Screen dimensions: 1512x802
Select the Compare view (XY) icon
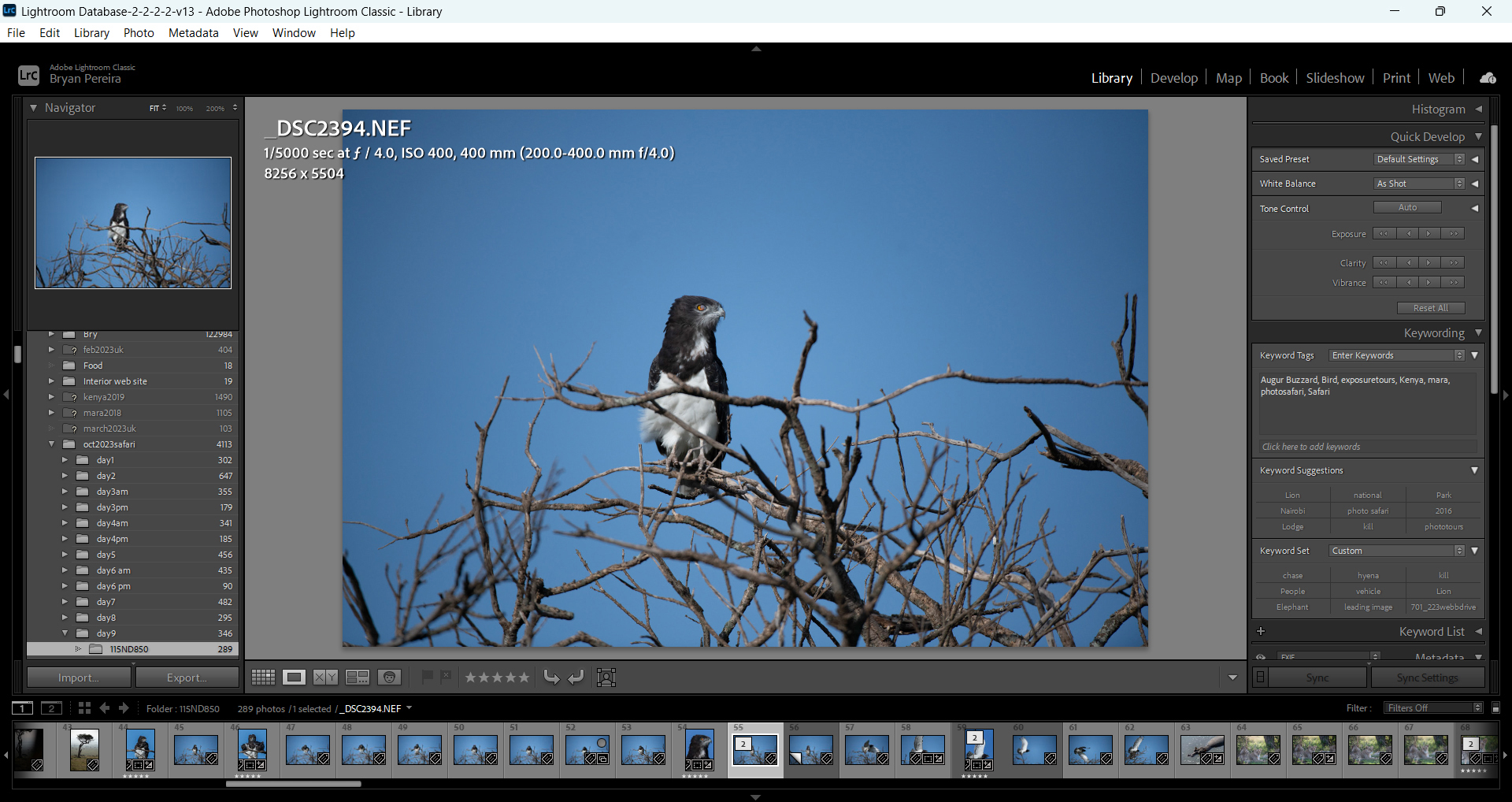(x=325, y=678)
